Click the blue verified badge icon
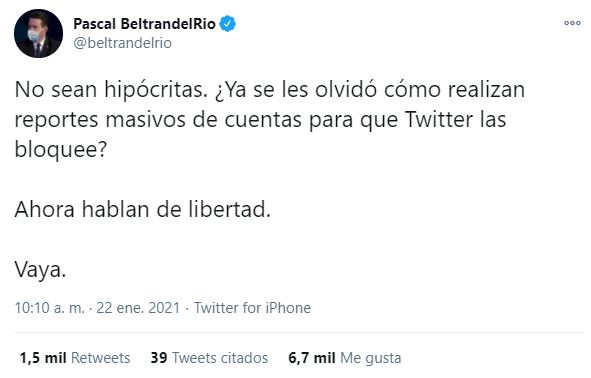Image resolution: width=591 pixels, height=378 pixels. pyautogui.click(x=227, y=24)
